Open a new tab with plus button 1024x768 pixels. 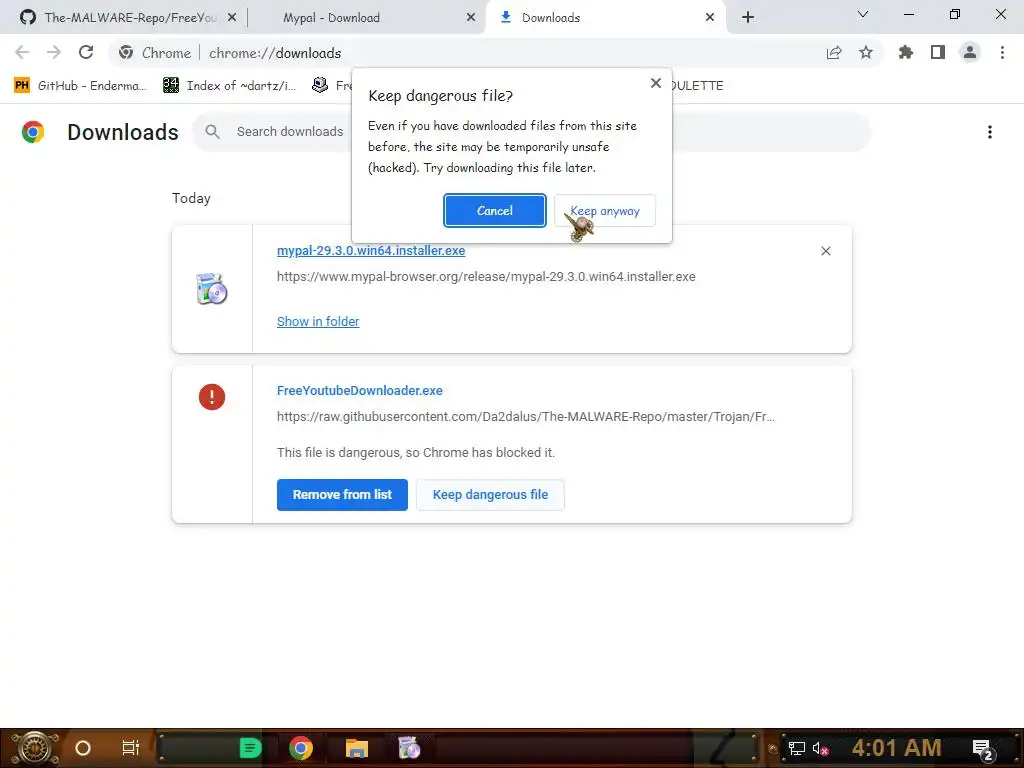tap(748, 18)
